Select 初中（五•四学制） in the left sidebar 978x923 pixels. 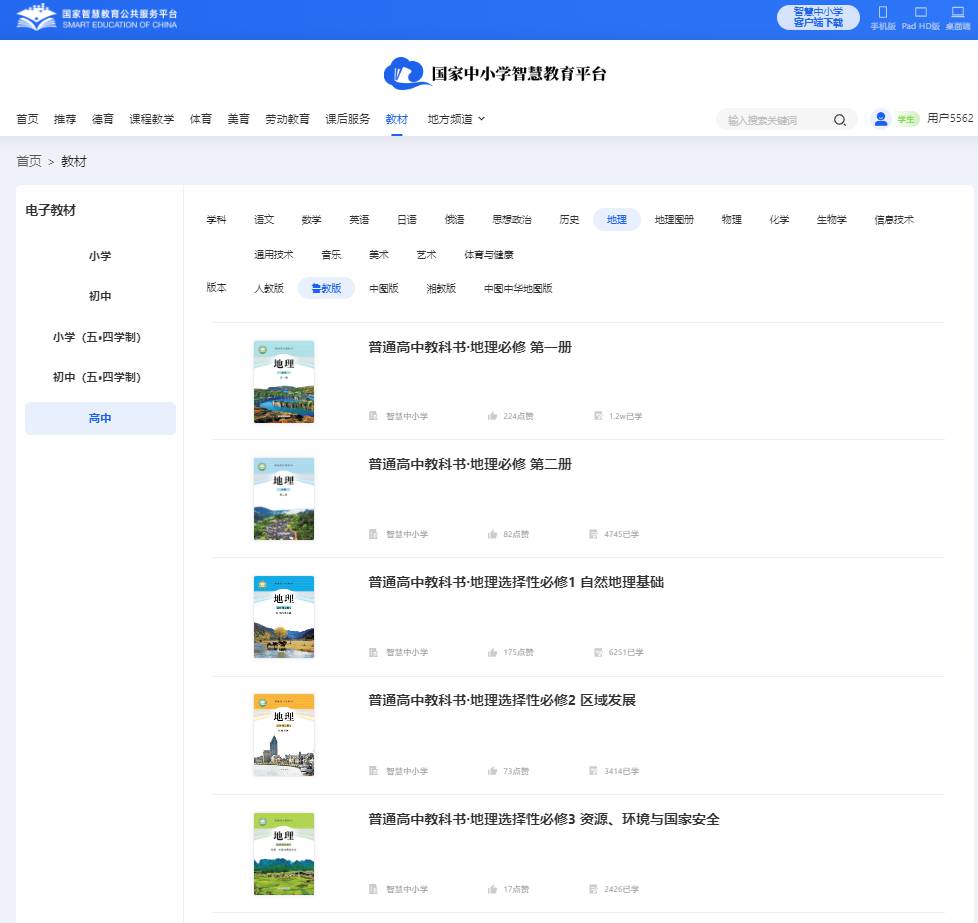click(x=99, y=377)
